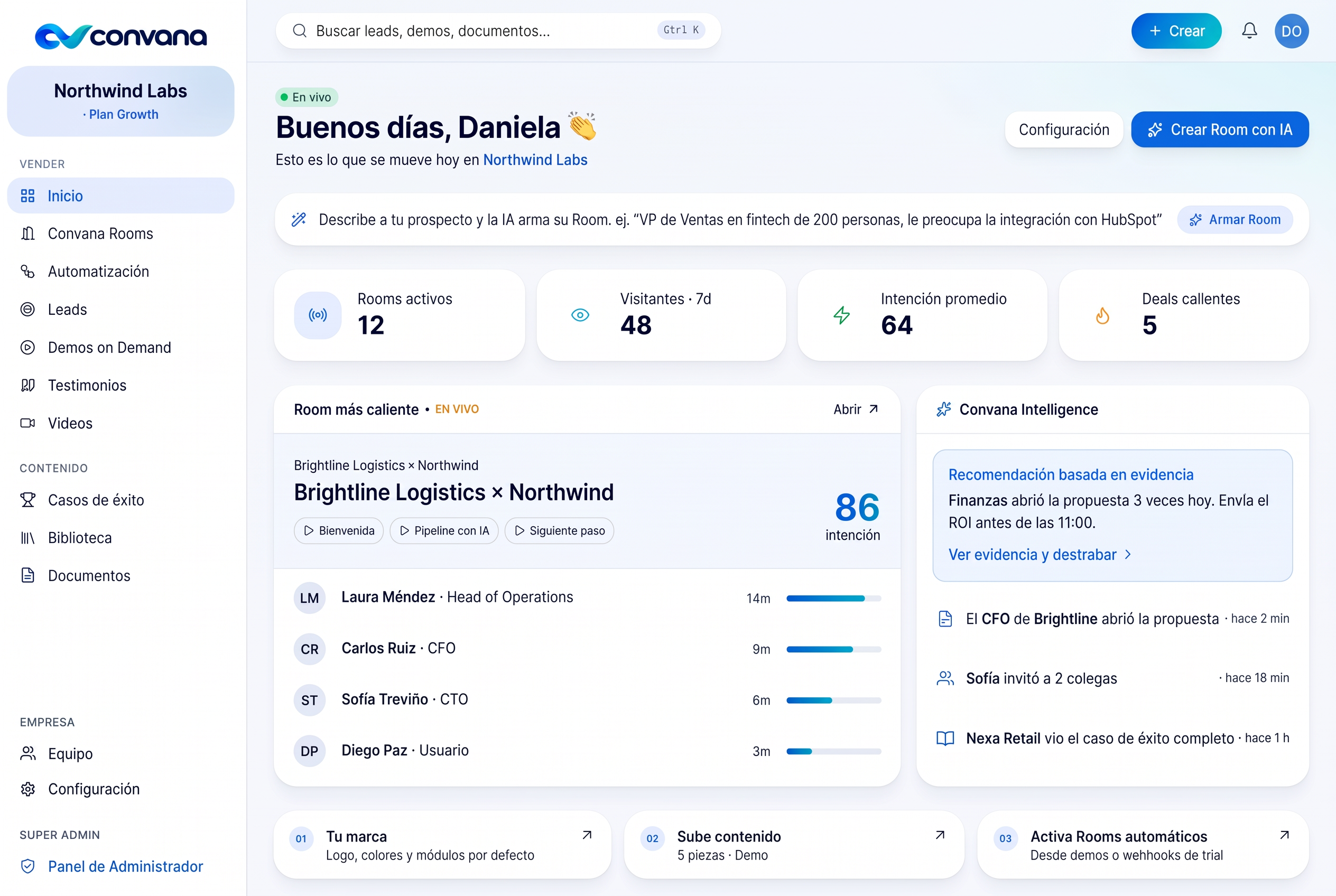Image resolution: width=1336 pixels, height=896 pixels.
Task: Click the Convana logo
Action: click(x=120, y=36)
